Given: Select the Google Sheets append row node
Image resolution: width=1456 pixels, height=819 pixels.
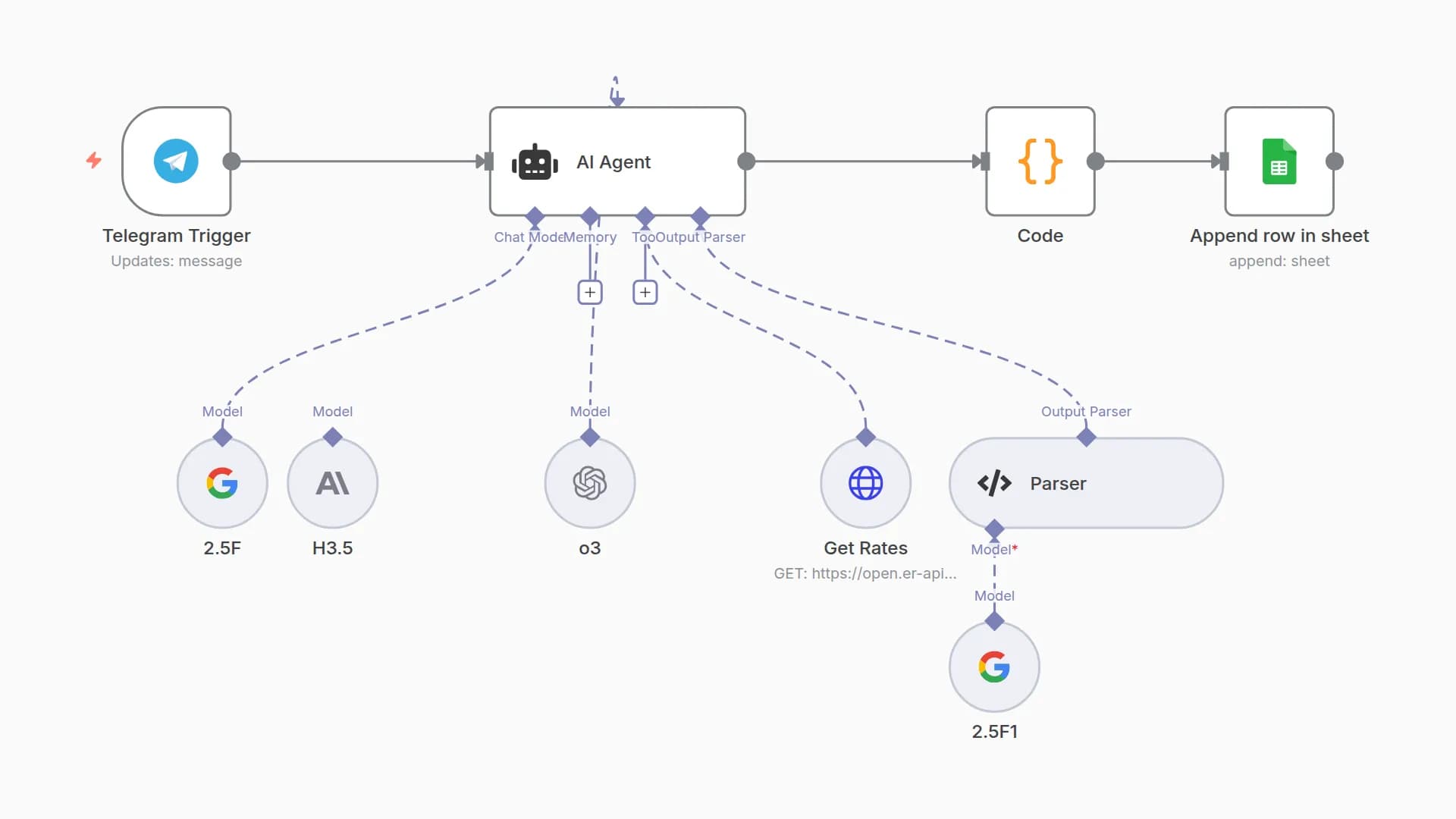Looking at the screenshot, I should [1279, 161].
